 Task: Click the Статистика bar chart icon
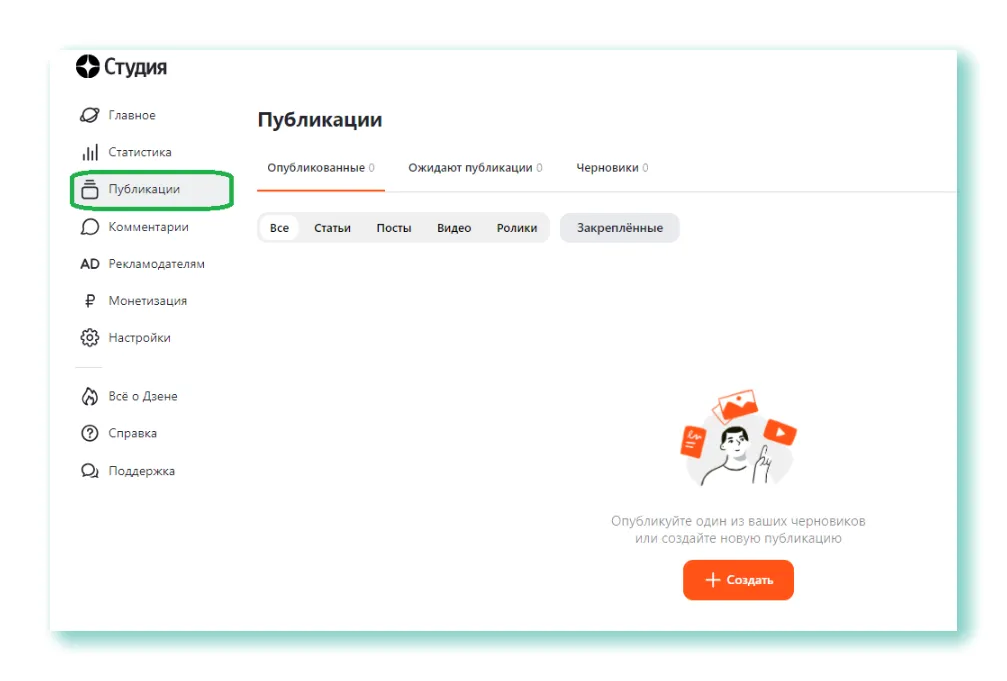tap(90, 152)
